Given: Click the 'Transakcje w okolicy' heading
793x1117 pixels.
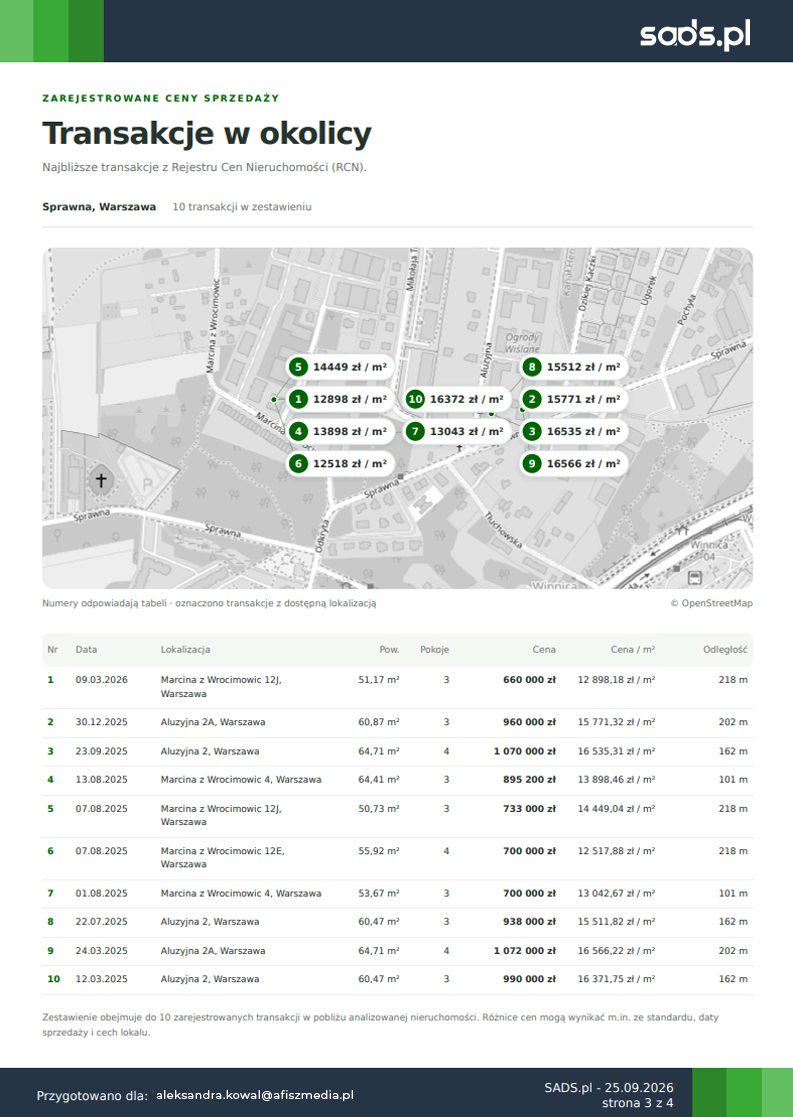Looking at the screenshot, I should (x=207, y=133).
